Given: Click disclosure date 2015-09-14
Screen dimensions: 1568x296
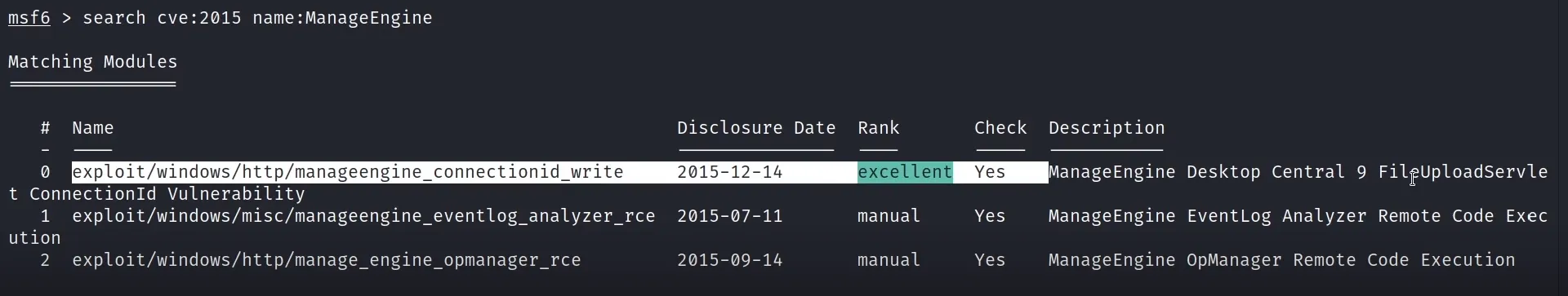Looking at the screenshot, I should click(729, 260).
